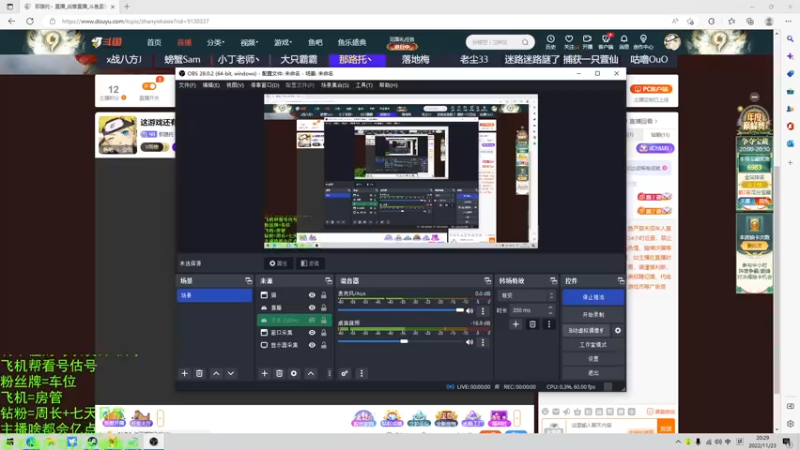This screenshot has width=800, height=450.
Task: Open the Douyu 消息 bell icon
Action: 624,42
